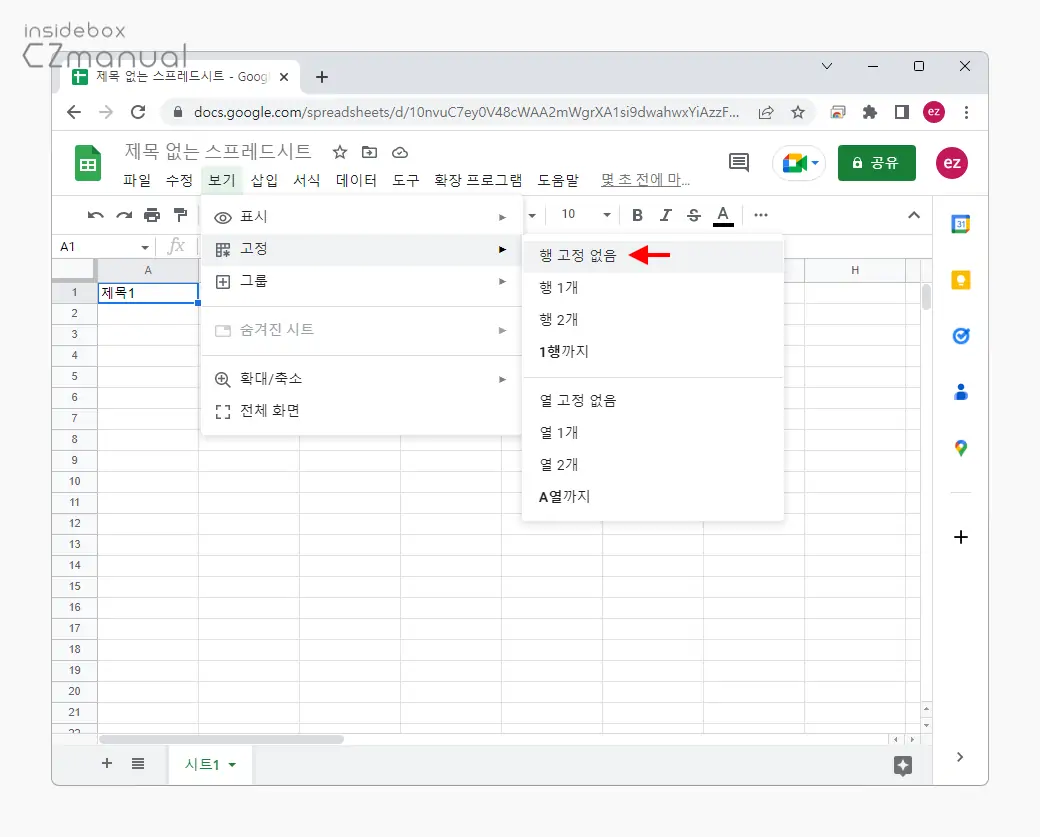Click the 공유 share button
The image size is (1040, 837).
pos(876,162)
